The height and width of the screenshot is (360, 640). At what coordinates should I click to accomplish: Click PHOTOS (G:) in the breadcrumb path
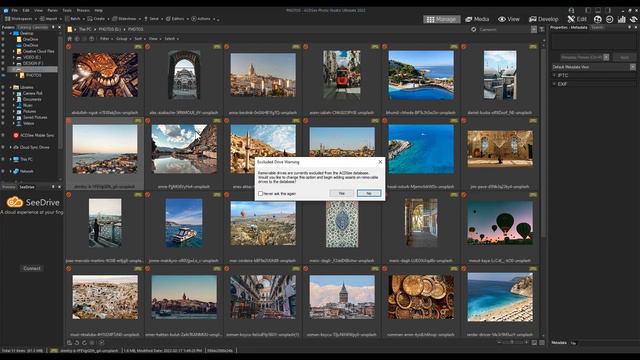click(x=110, y=29)
